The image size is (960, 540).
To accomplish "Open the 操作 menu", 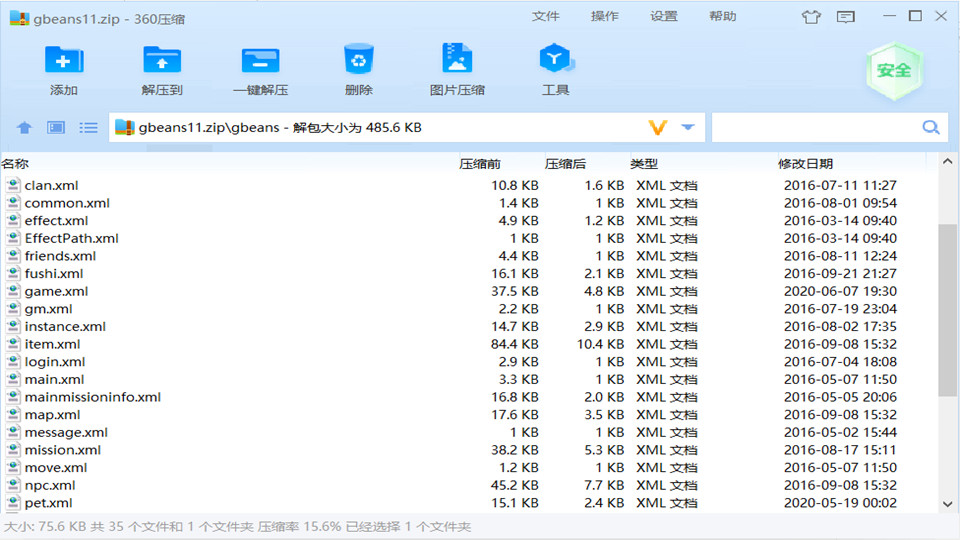I will (x=604, y=17).
